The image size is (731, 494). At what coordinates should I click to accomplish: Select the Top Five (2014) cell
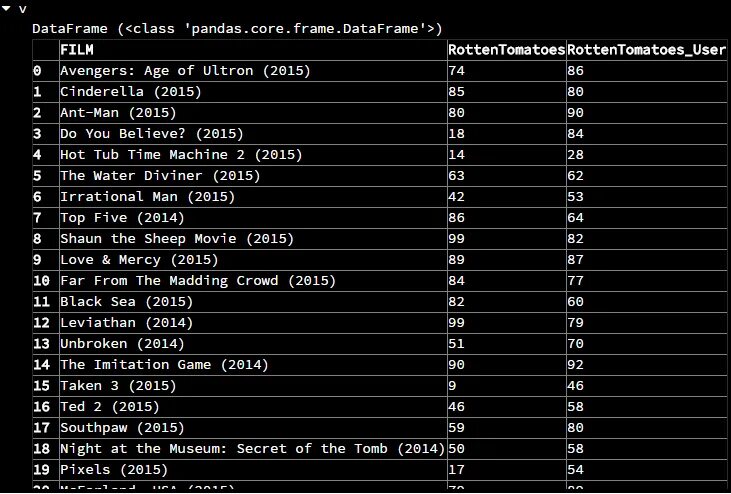point(253,218)
